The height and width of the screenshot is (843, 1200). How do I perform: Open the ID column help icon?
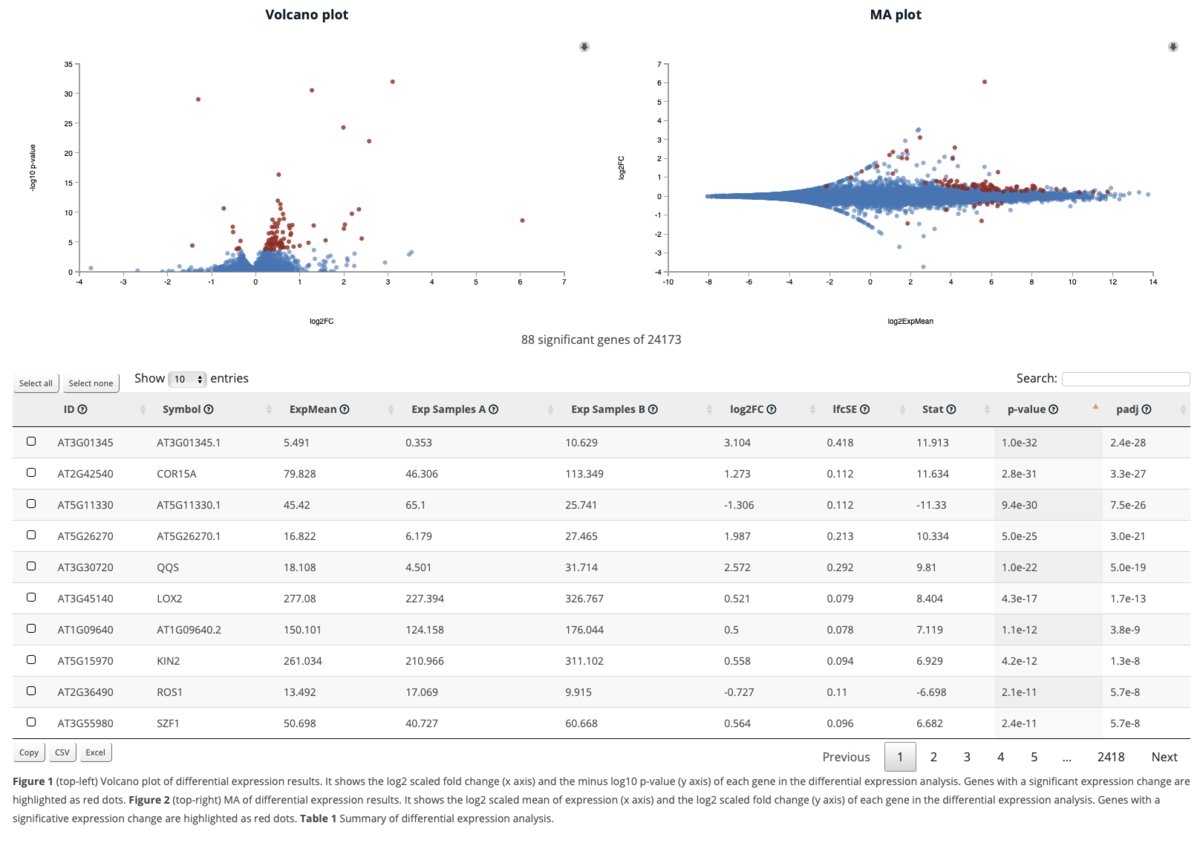click(83, 410)
